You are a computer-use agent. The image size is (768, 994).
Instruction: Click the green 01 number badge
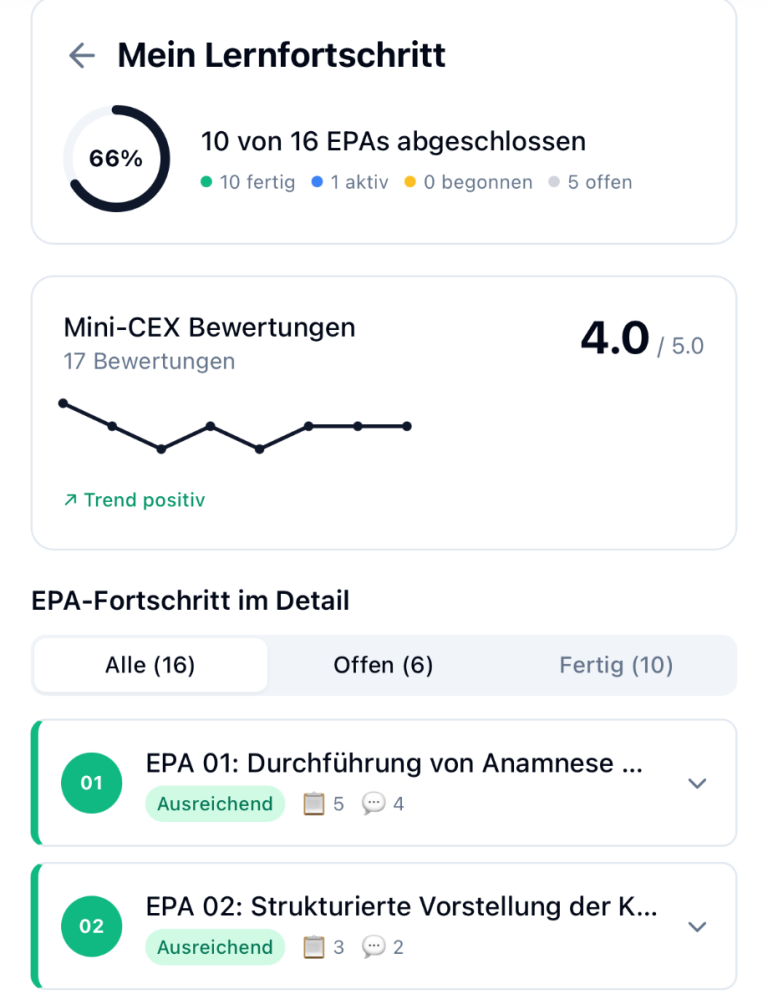[x=92, y=783]
